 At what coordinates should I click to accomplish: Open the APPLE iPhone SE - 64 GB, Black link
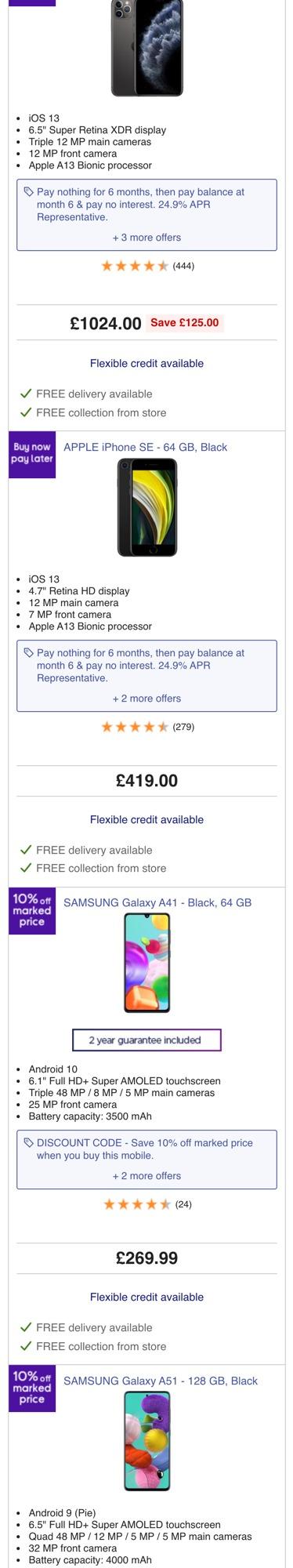click(x=146, y=447)
